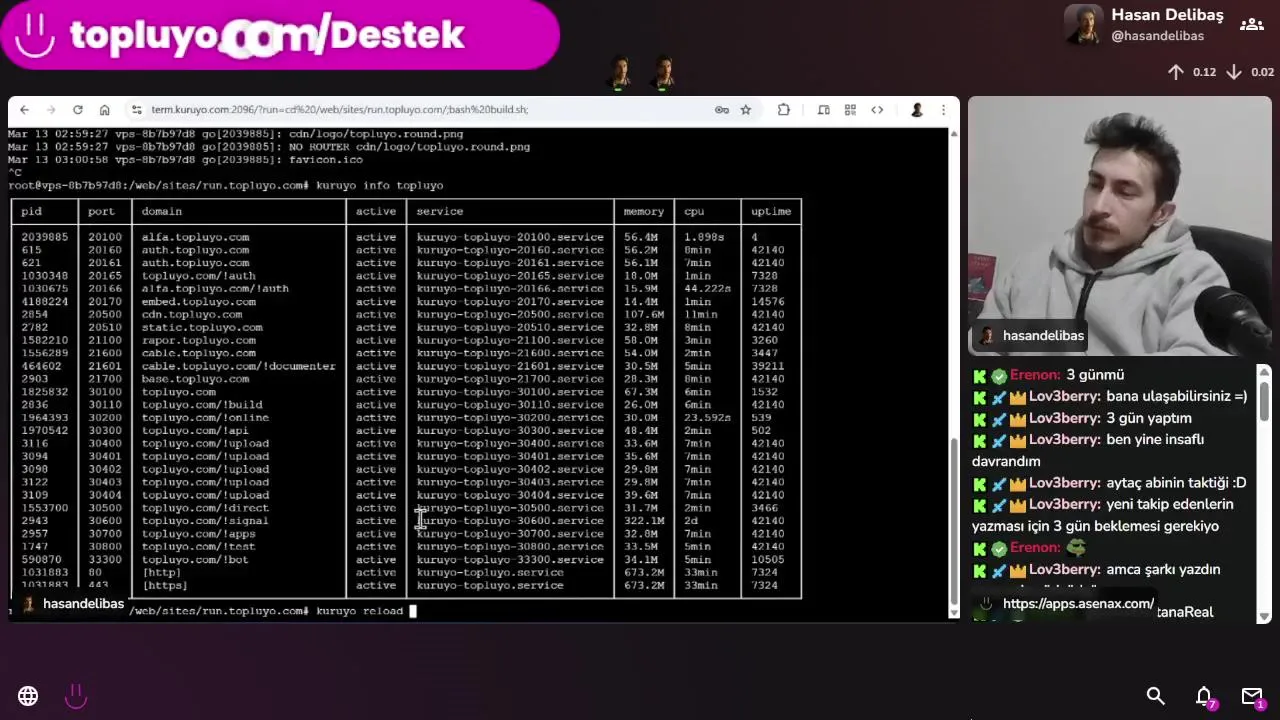
Task: Click the memory value '107.6M'
Action: tap(644, 314)
